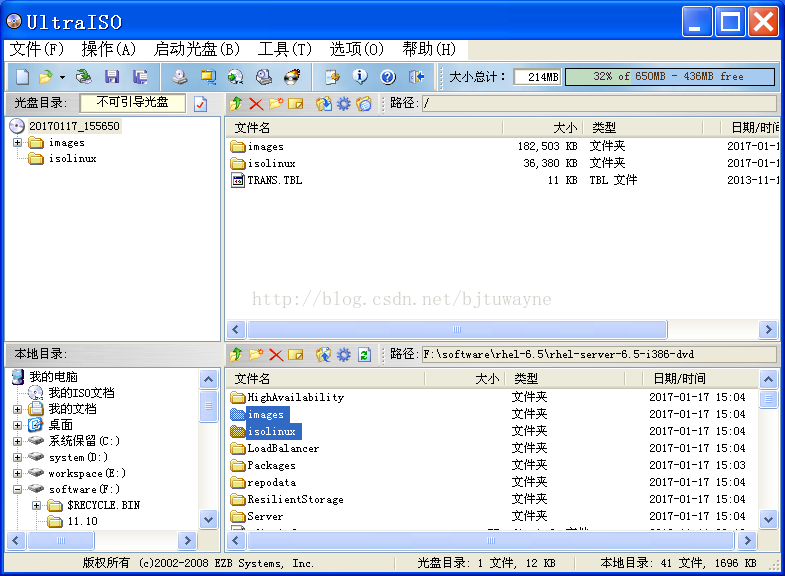Image resolution: width=785 pixels, height=576 pixels.
Task: Select disc root 20170117_155650 in tree
Action: pos(74,126)
